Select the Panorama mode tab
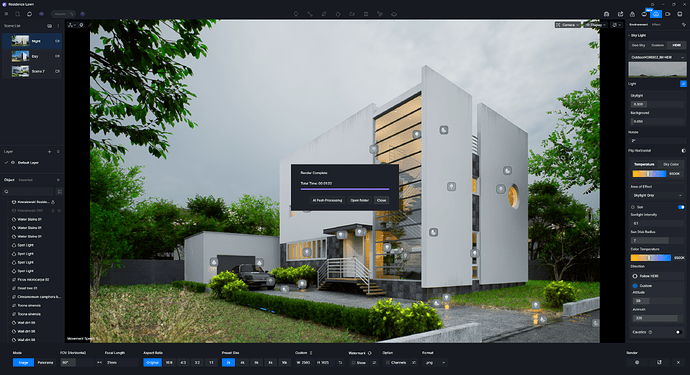Screen dimensions: 690x375 (45, 363)
